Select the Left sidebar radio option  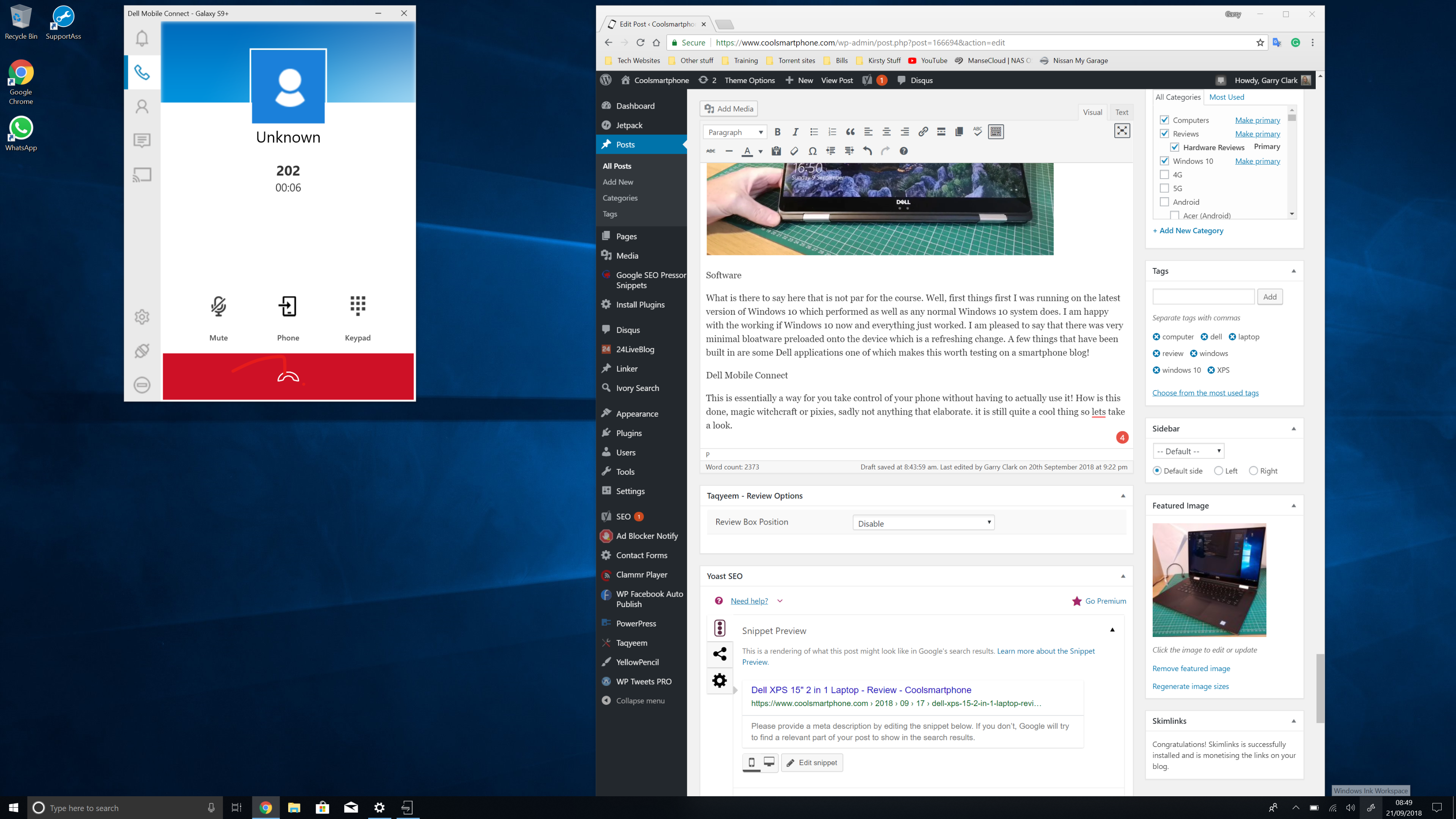[1219, 471]
